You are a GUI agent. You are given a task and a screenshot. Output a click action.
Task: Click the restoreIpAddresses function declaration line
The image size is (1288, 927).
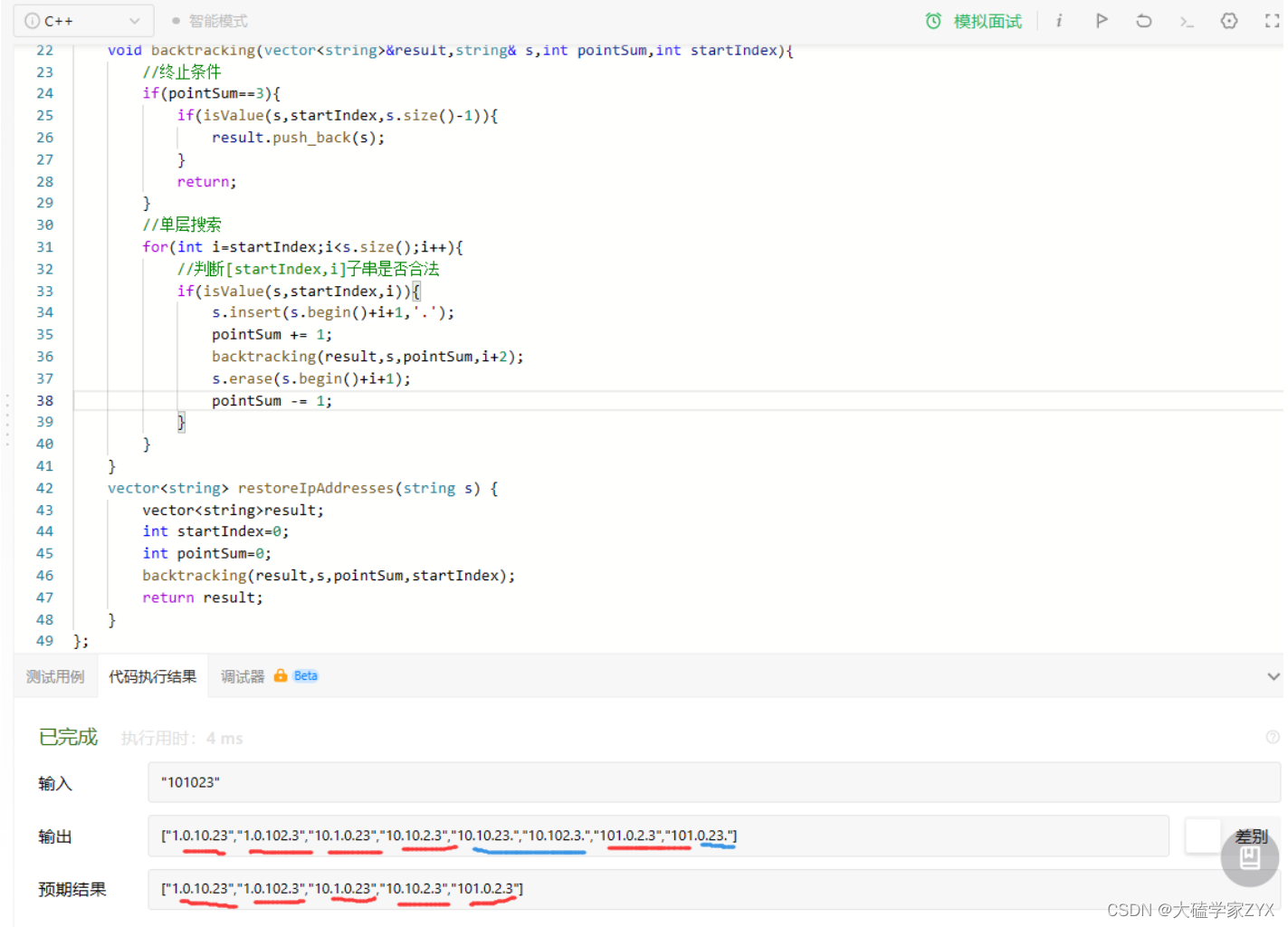302,488
